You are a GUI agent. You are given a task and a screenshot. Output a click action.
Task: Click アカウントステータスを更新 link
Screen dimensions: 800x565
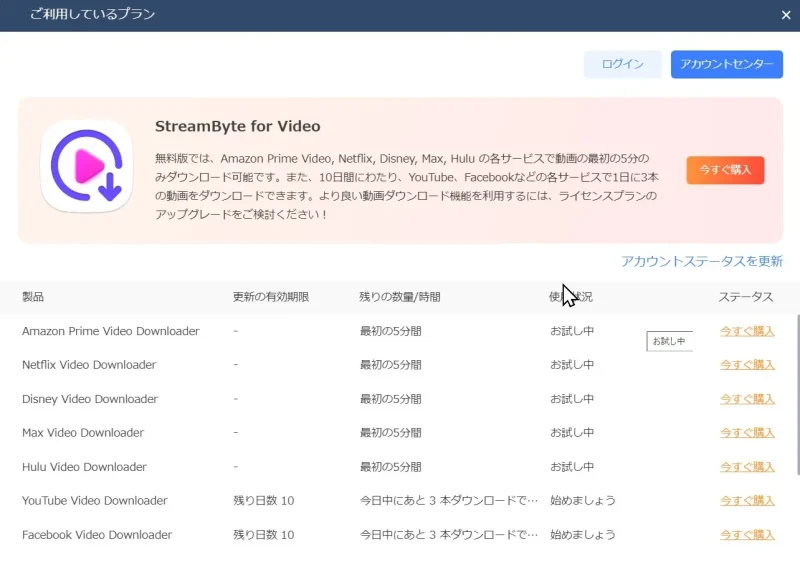(702, 261)
